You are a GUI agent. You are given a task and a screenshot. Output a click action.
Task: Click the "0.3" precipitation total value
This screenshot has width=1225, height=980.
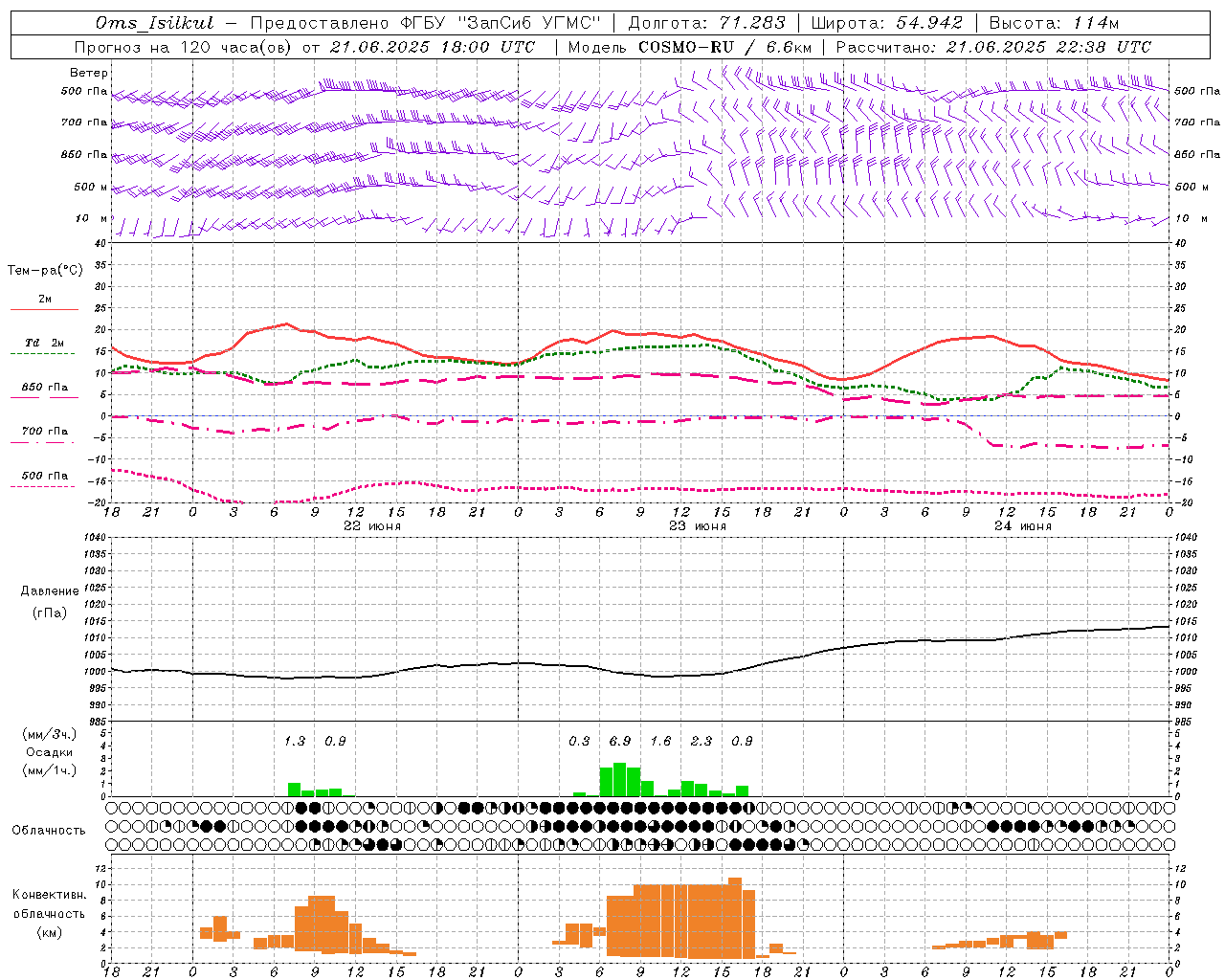coord(579,741)
